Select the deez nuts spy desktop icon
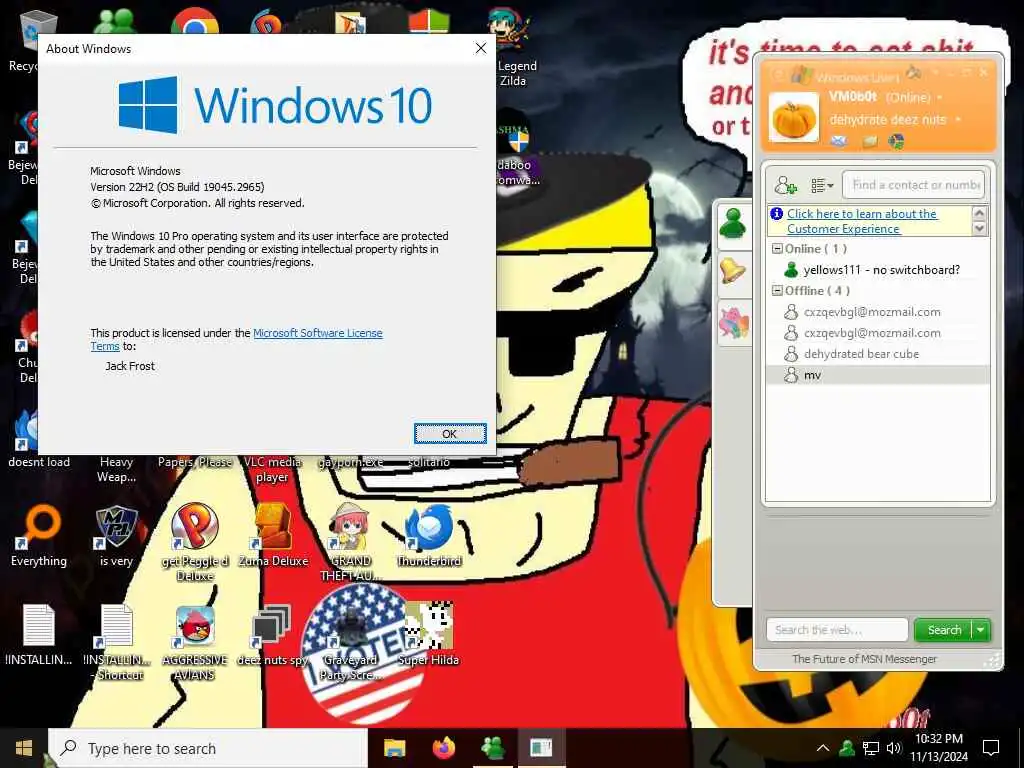This screenshot has width=1024, height=768. point(273,635)
